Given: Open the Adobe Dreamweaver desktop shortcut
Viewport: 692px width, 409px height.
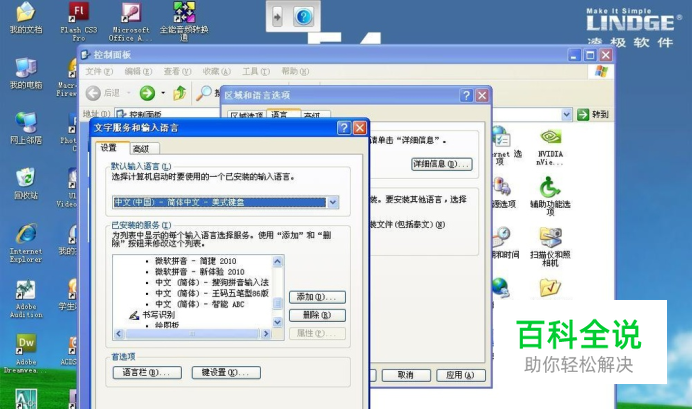Looking at the screenshot, I should coord(26,354).
